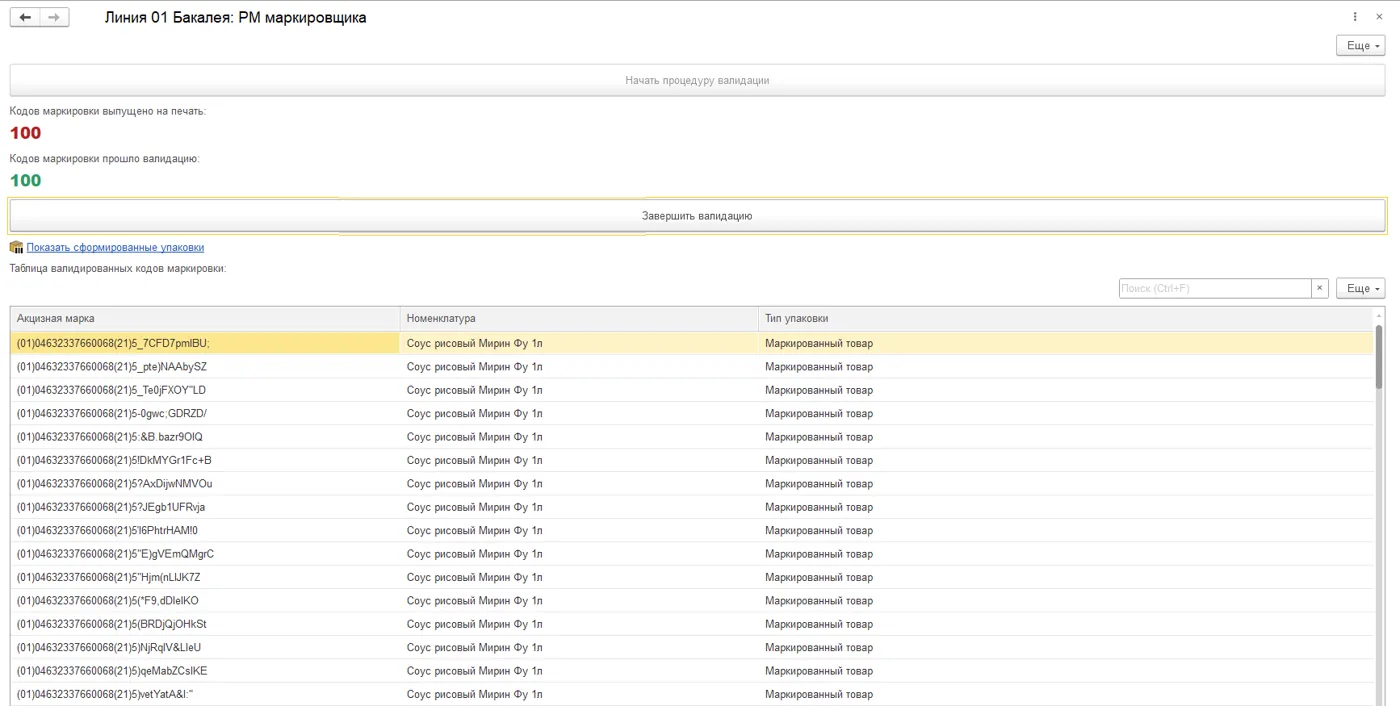Focus the Поиск (Ctrl+F) search field

pyautogui.click(x=1215, y=288)
